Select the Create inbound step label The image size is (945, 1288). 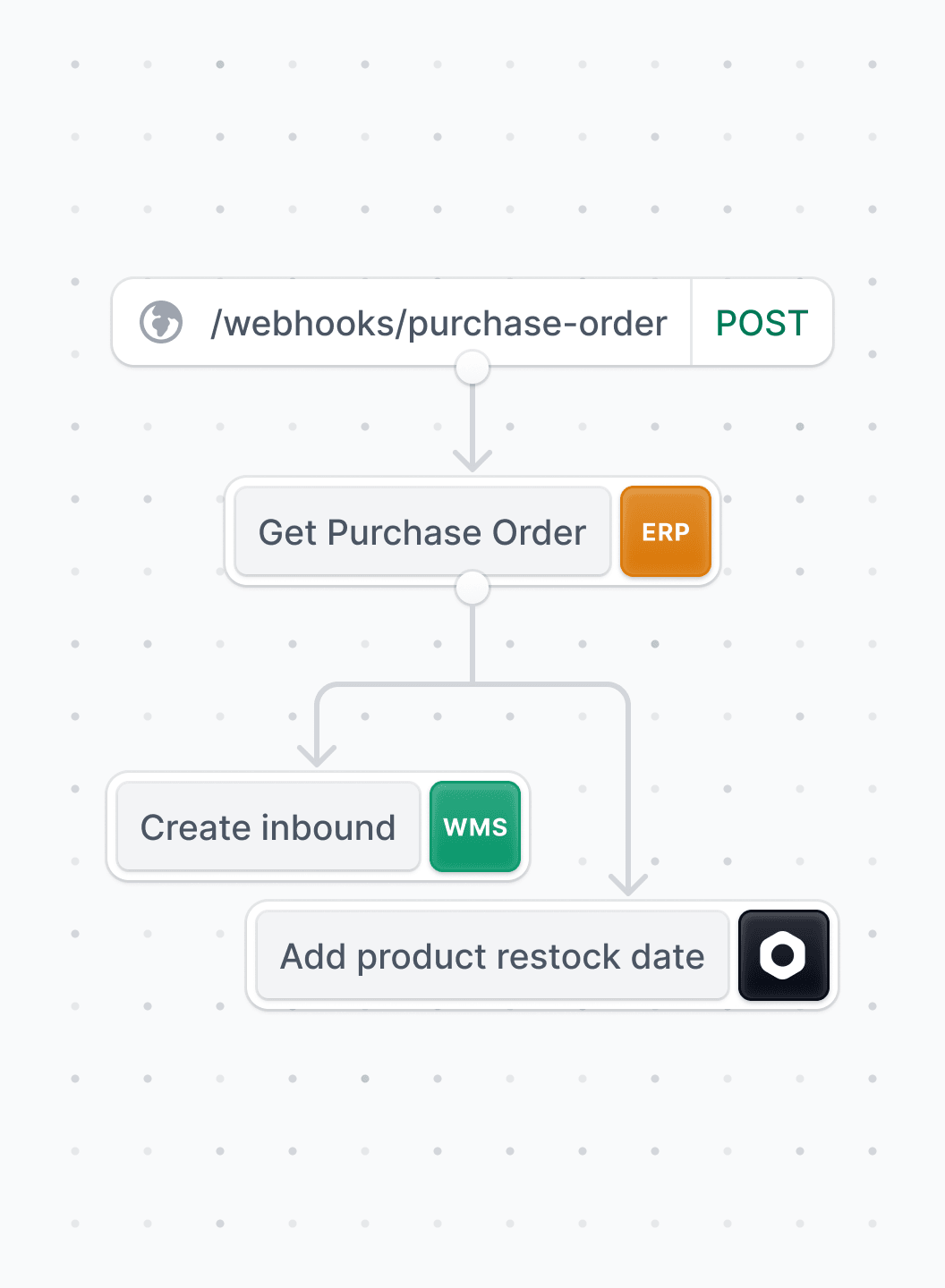(268, 827)
